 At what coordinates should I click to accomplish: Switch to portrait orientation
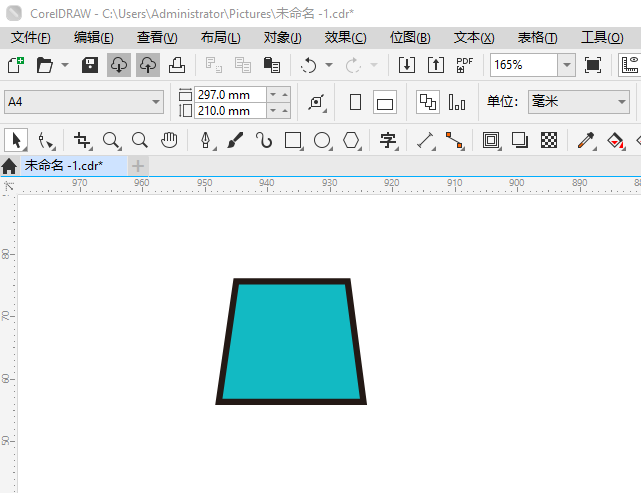[x=356, y=102]
